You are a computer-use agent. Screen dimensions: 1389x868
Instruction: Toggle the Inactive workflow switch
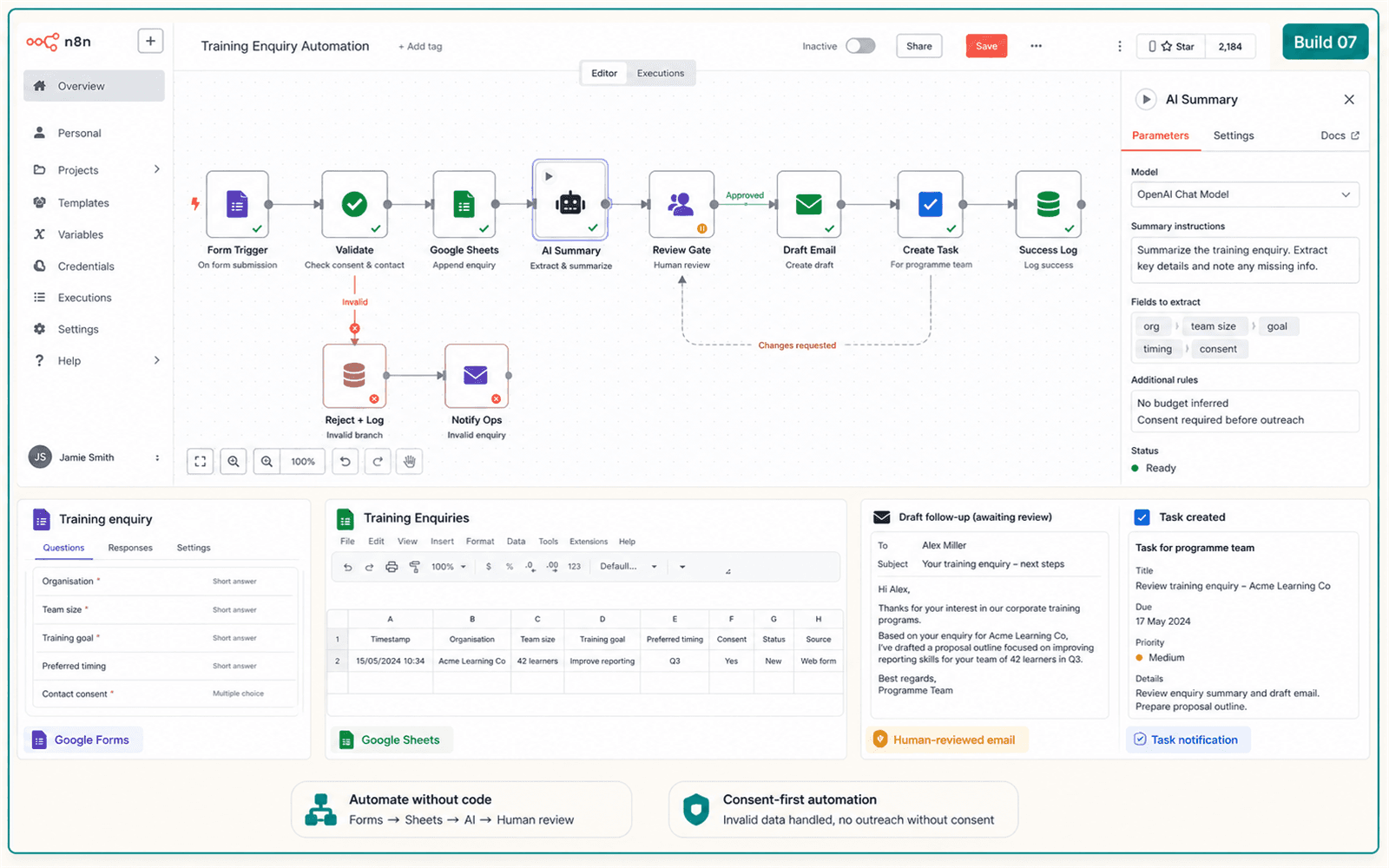click(860, 46)
